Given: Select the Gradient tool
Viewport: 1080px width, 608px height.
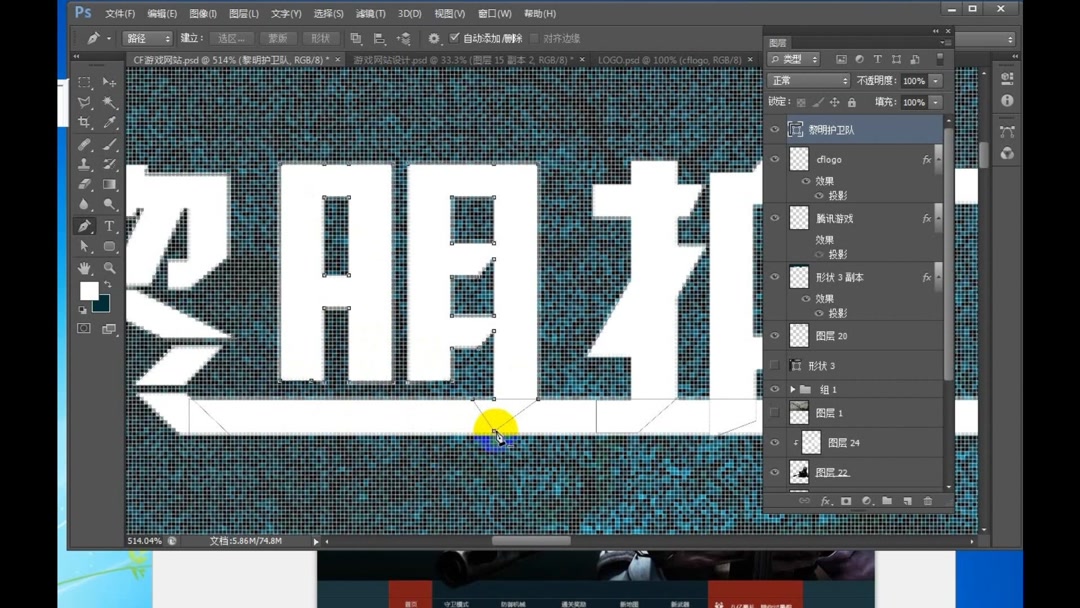Looking at the screenshot, I should [108, 183].
